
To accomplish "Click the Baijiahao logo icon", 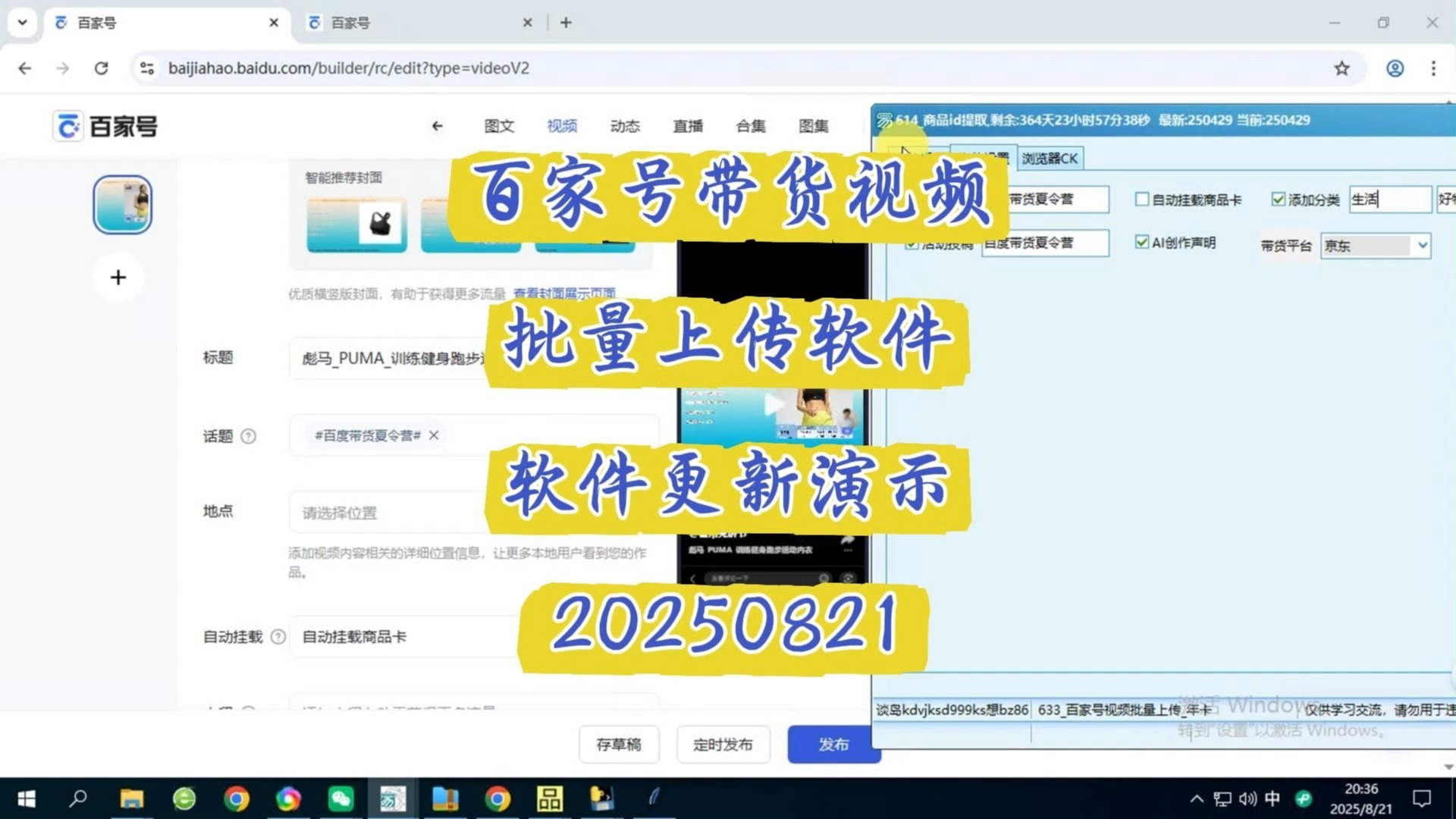I will click(x=68, y=127).
